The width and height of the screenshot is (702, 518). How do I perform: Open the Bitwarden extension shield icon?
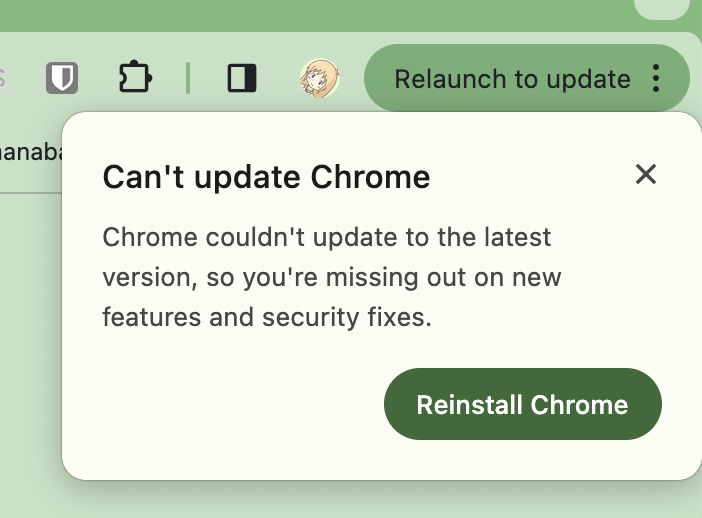62,78
